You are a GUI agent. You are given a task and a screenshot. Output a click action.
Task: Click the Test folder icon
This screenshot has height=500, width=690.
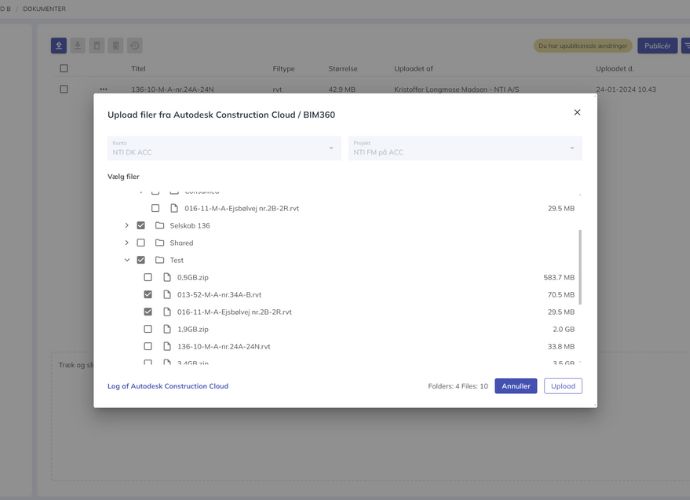coord(160,260)
